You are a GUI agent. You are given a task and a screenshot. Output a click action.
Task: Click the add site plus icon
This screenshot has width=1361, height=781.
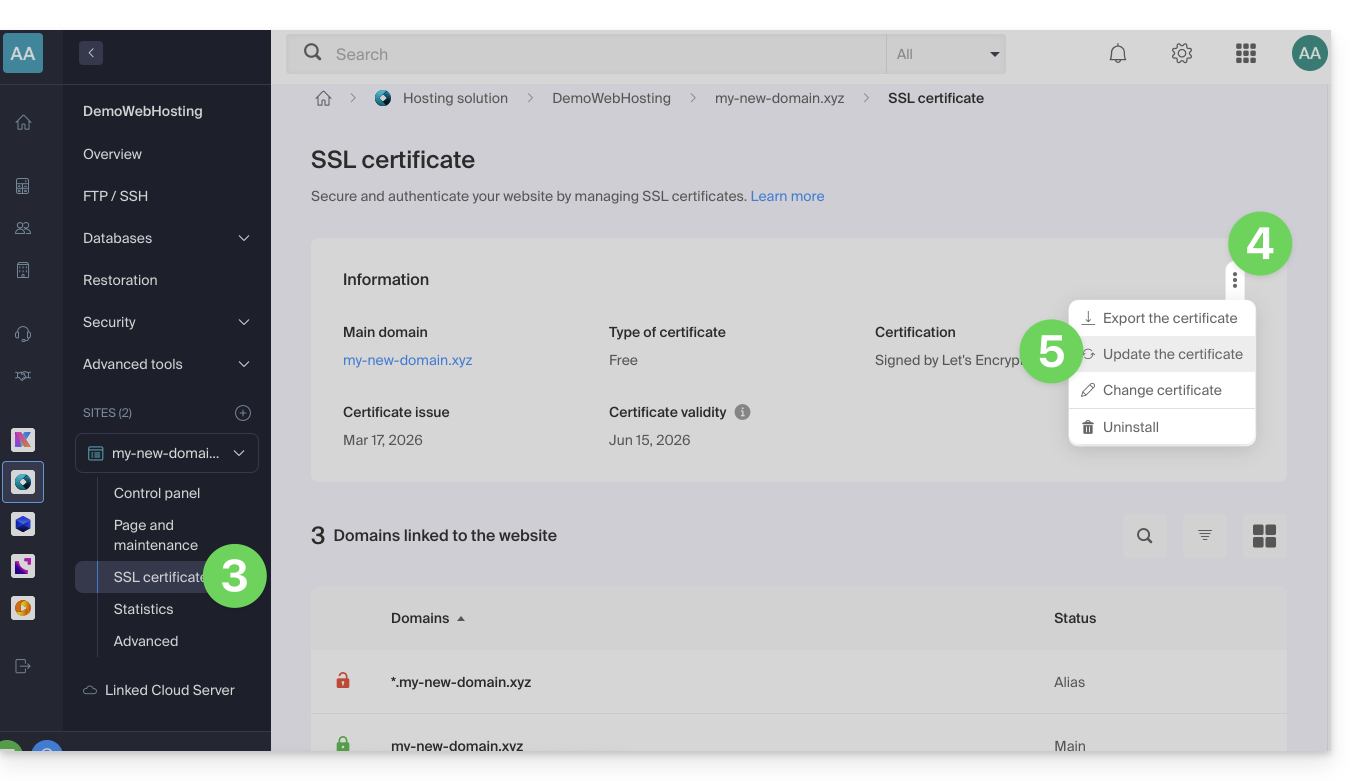tap(243, 413)
